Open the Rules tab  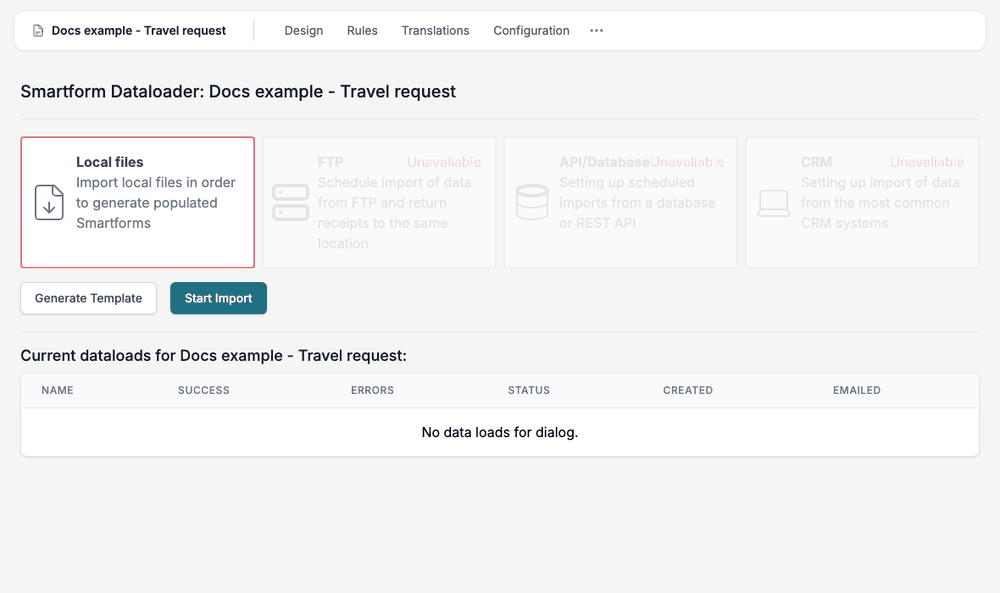(362, 31)
